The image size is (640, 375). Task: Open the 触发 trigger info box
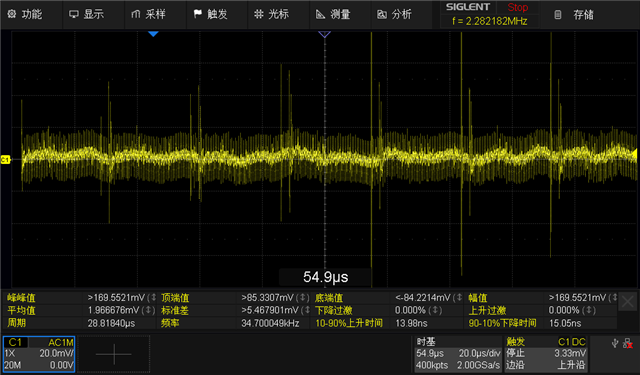click(x=546, y=353)
